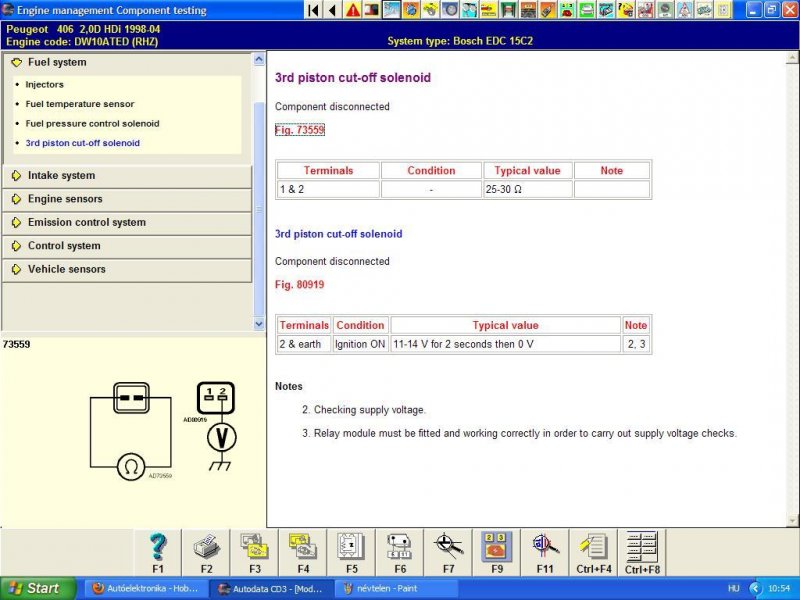
Task: Click the Ctrl+F8 table list icon
Action: coord(642,553)
